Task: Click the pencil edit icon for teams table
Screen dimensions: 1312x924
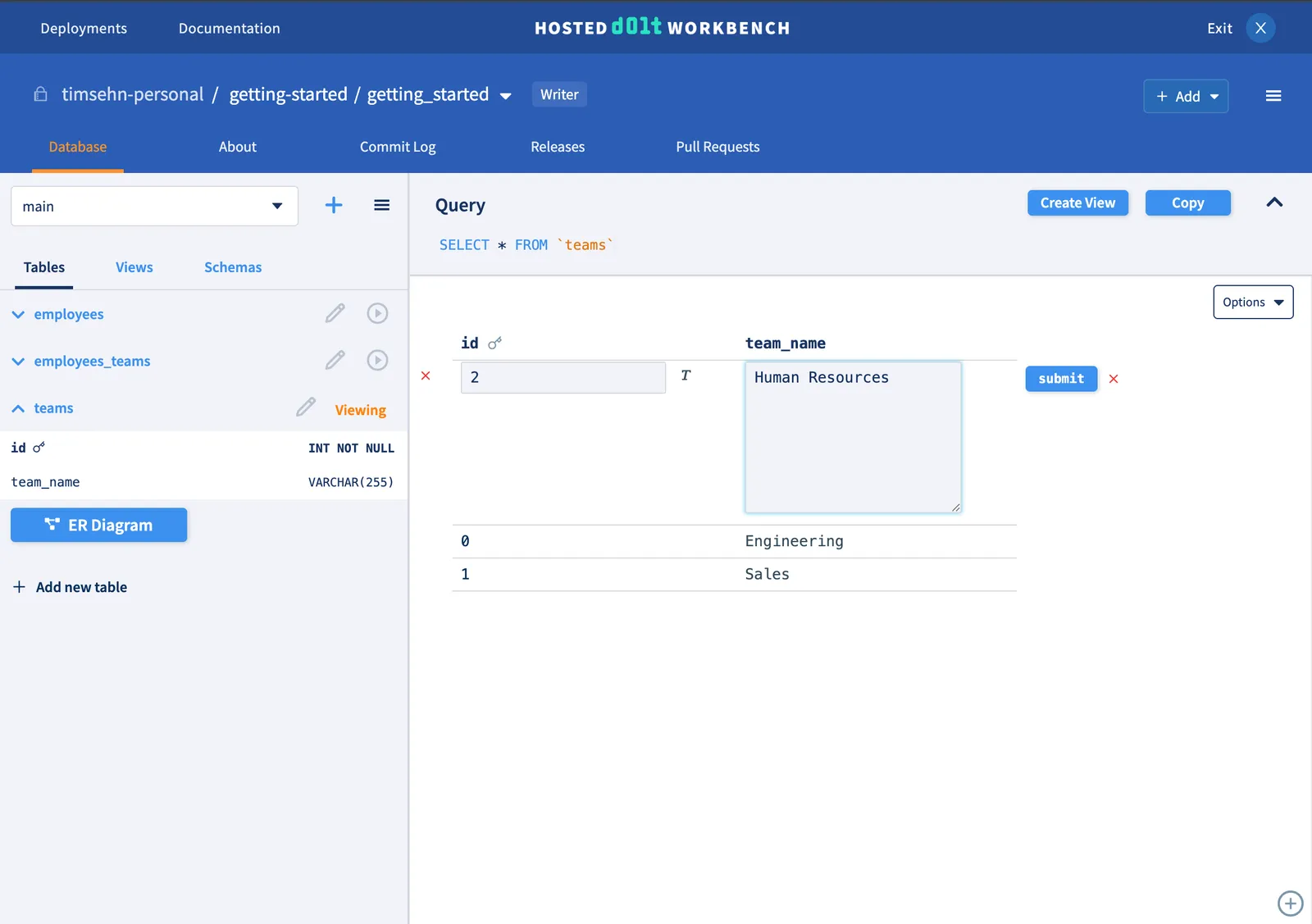Action: [306, 407]
